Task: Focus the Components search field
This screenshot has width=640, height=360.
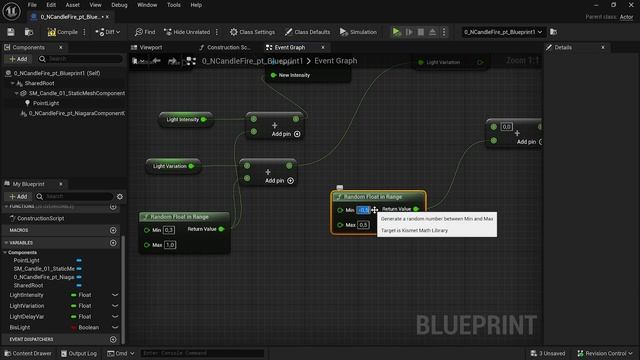Action: pyautogui.click(x=81, y=59)
